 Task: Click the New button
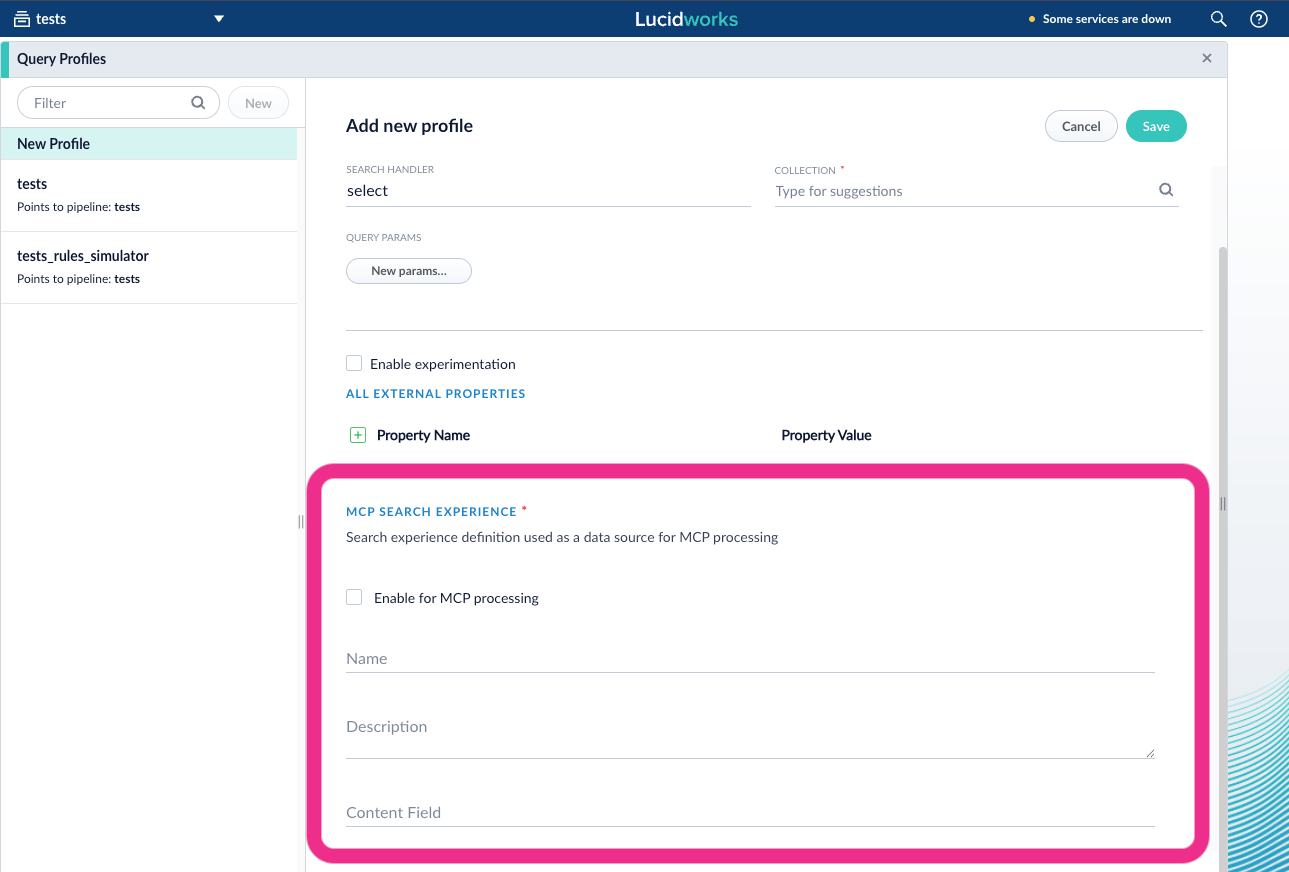[x=258, y=103]
